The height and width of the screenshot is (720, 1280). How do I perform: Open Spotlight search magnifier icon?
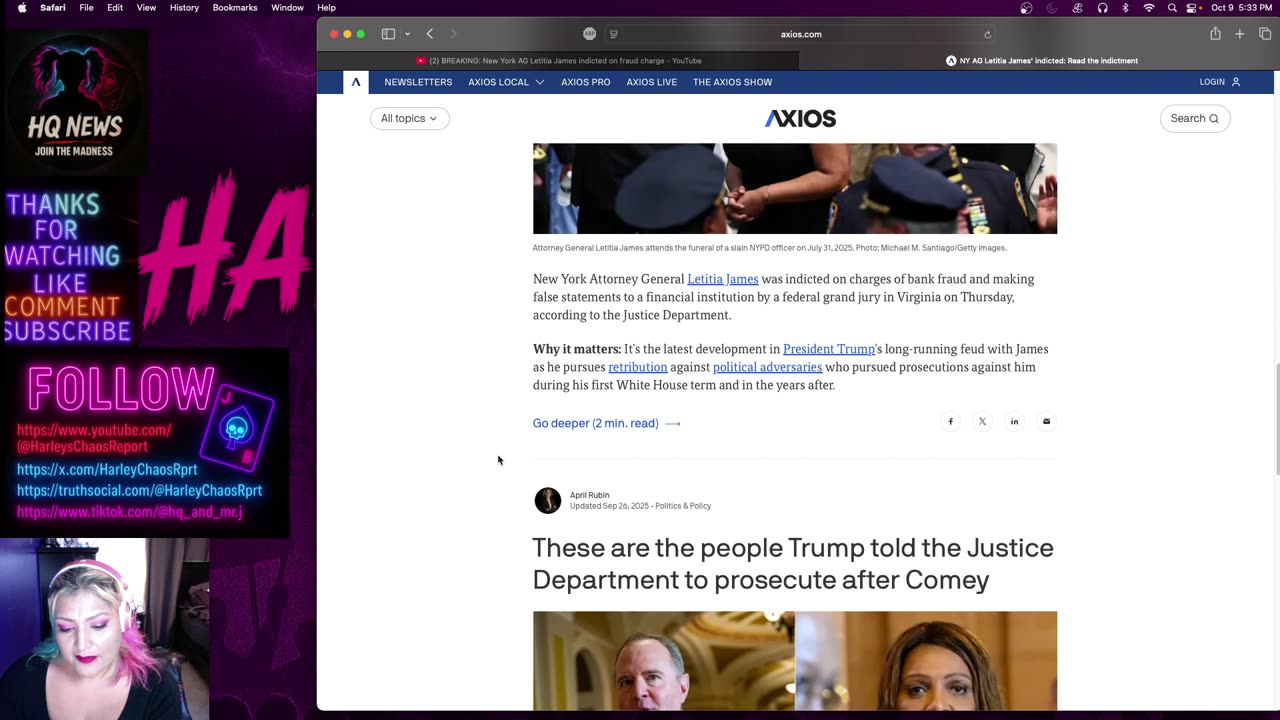tap(1172, 8)
